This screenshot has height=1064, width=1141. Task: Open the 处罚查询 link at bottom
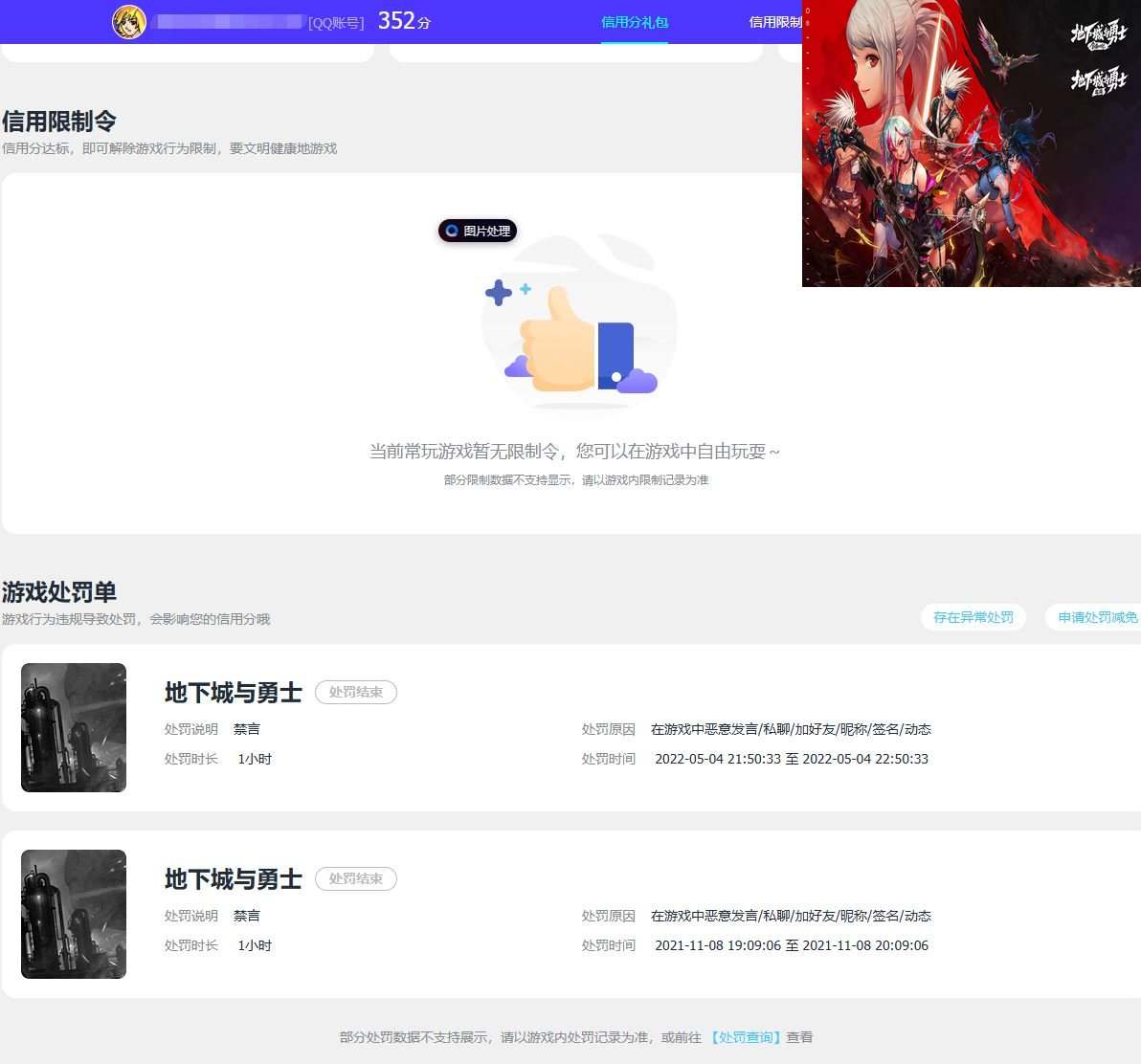(744, 1037)
